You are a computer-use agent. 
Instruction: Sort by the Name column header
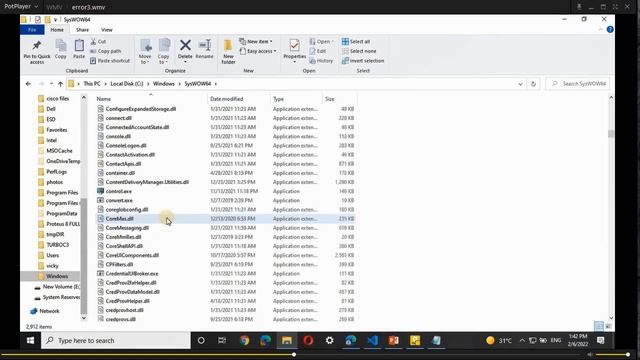150,99
